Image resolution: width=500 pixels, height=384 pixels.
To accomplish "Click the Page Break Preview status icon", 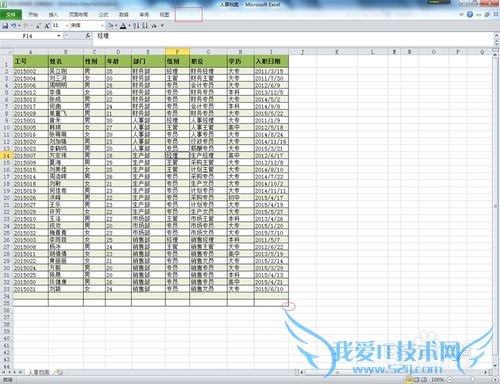I will click(x=424, y=379).
